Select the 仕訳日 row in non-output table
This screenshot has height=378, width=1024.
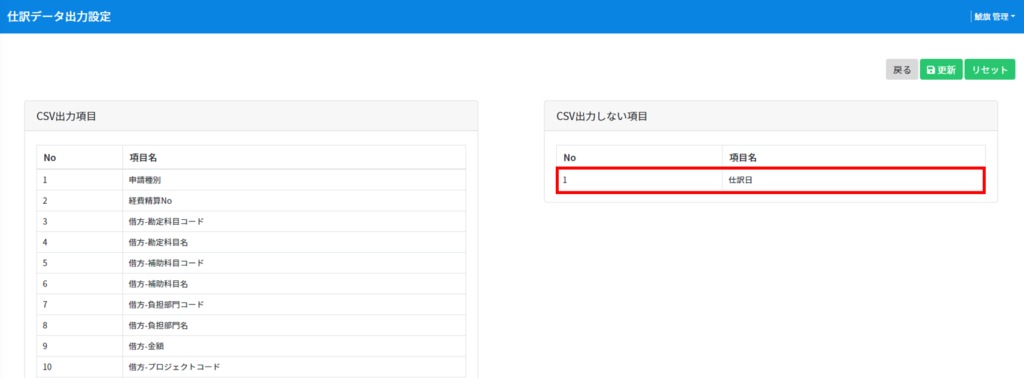(x=771, y=180)
